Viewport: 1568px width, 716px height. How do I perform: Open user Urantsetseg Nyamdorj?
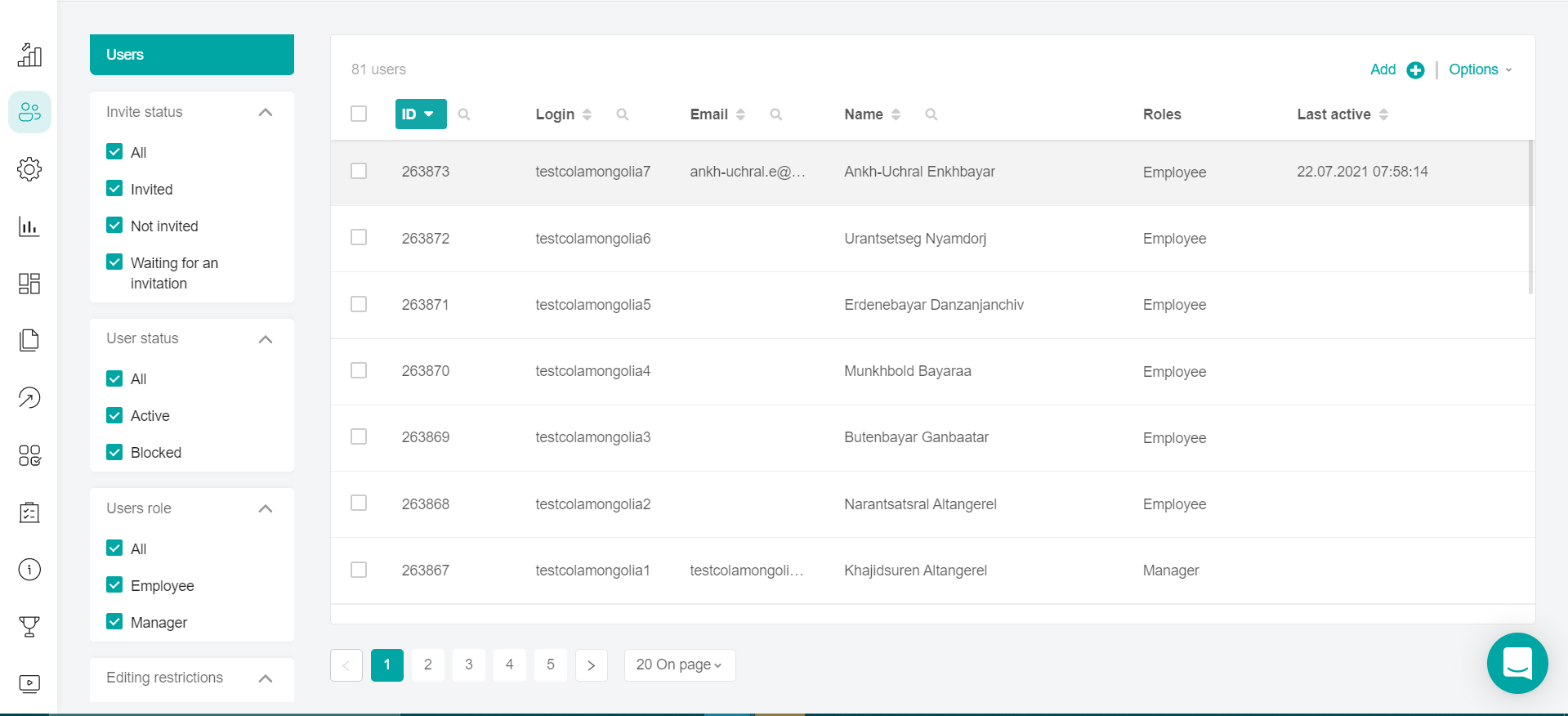point(915,239)
